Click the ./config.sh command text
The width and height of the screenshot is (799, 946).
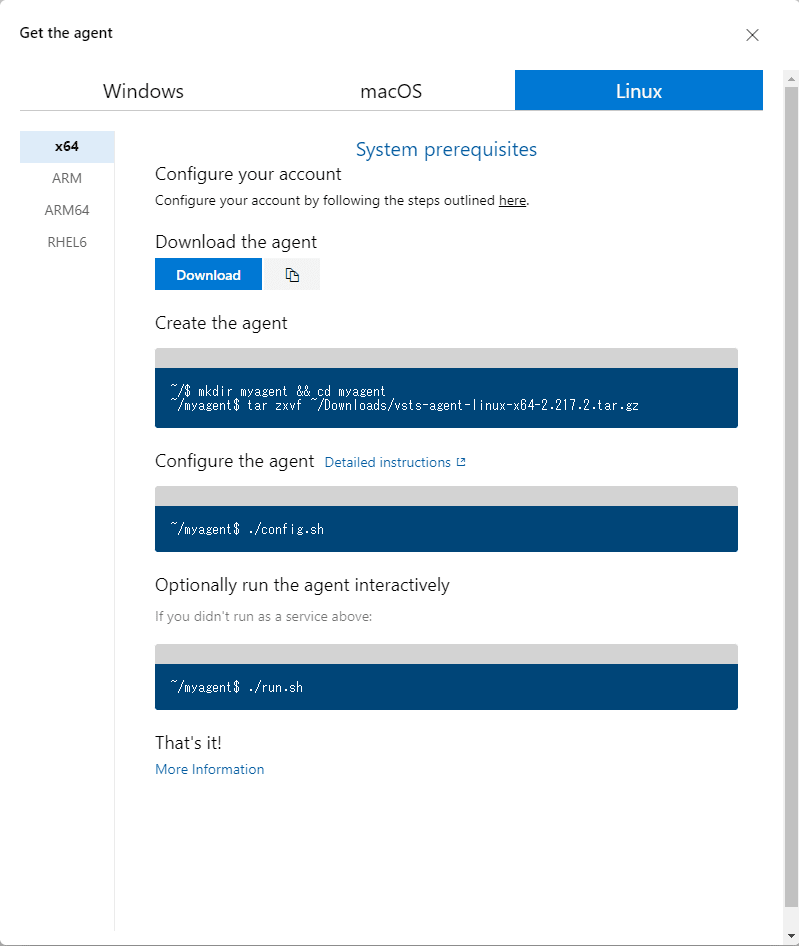pyautogui.click(x=286, y=529)
